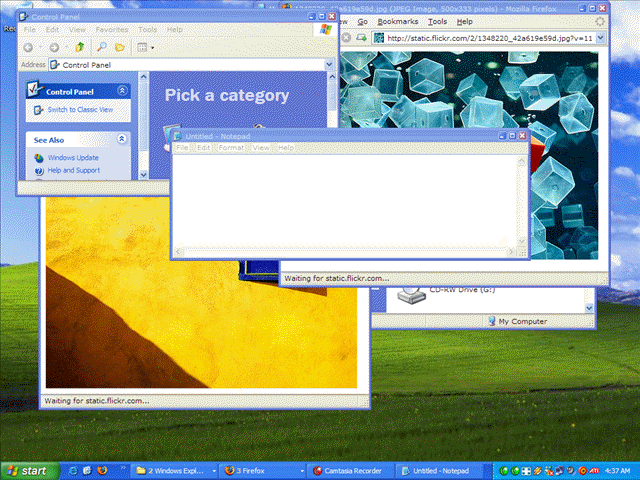Open the Windows Explorer taskbar group dropdown
The height and width of the screenshot is (480, 640).
(x=214, y=471)
